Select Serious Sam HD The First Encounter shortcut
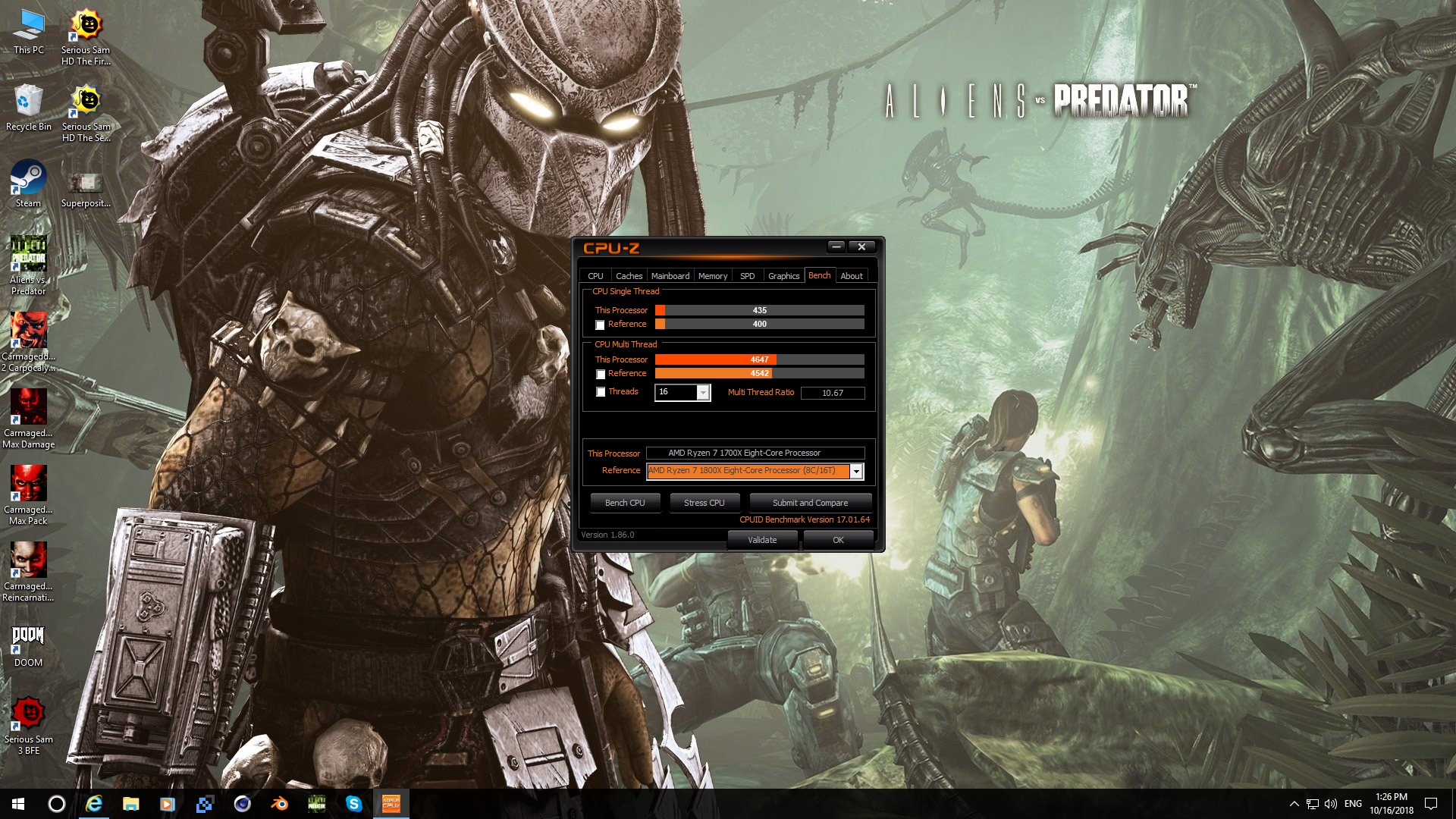The image size is (1456, 819). (x=86, y=38)
